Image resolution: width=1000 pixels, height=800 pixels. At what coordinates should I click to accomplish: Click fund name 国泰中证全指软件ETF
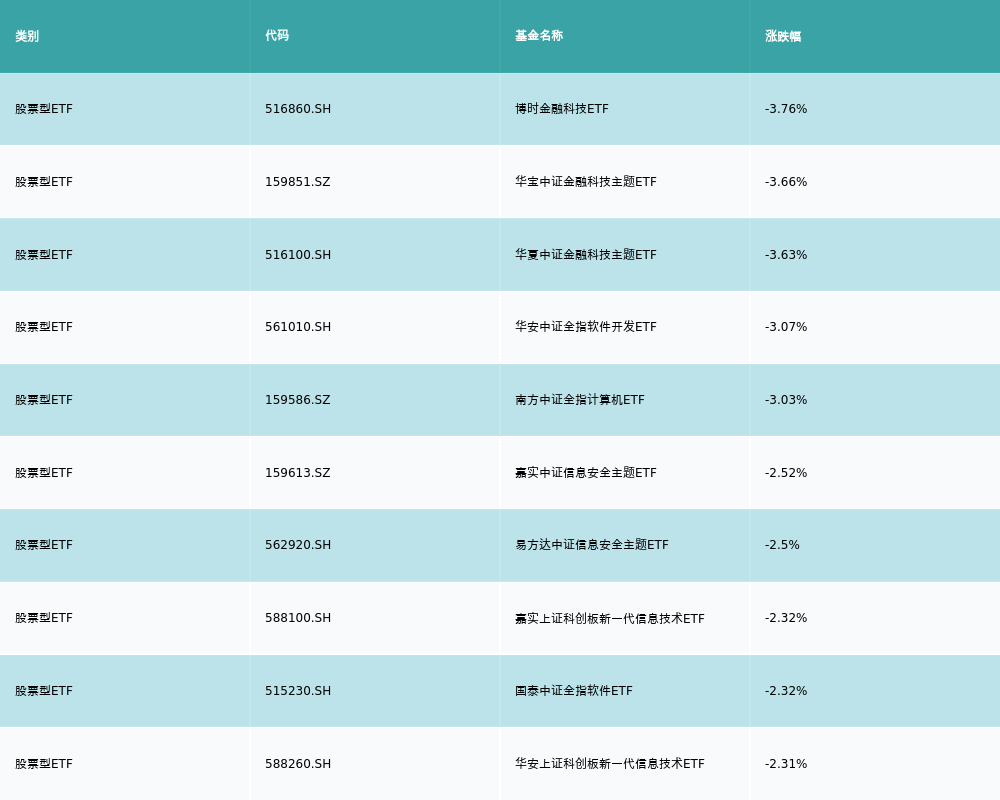574,691
